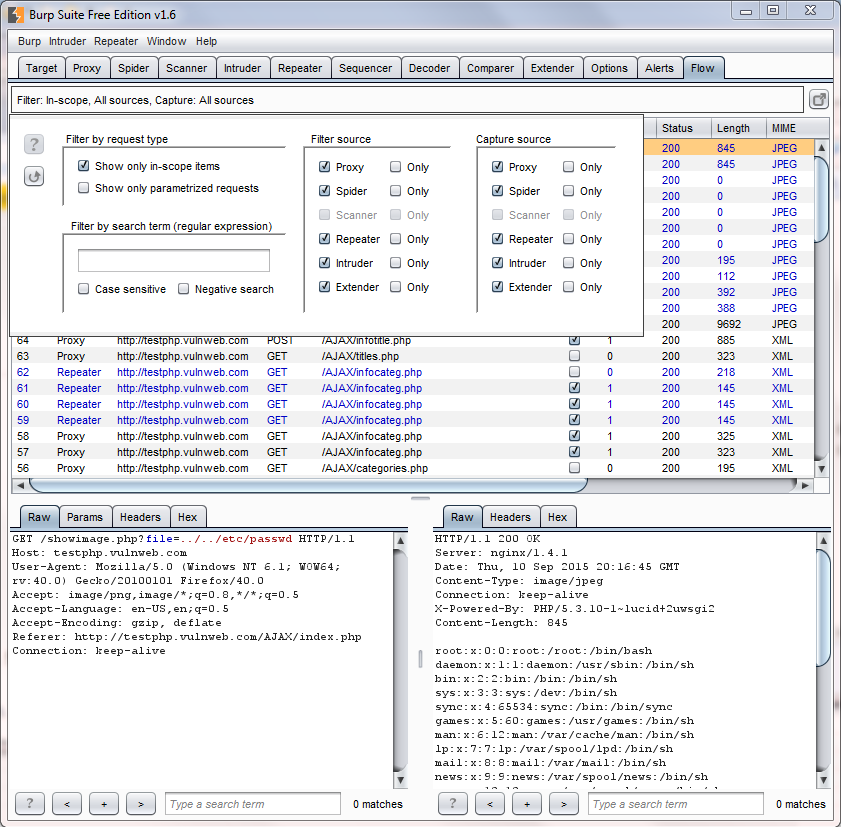The height and width of the screenshot is (827, 841).
Task: Click the response pane vertical scrollbar thumb
Action: click(823, 608)
